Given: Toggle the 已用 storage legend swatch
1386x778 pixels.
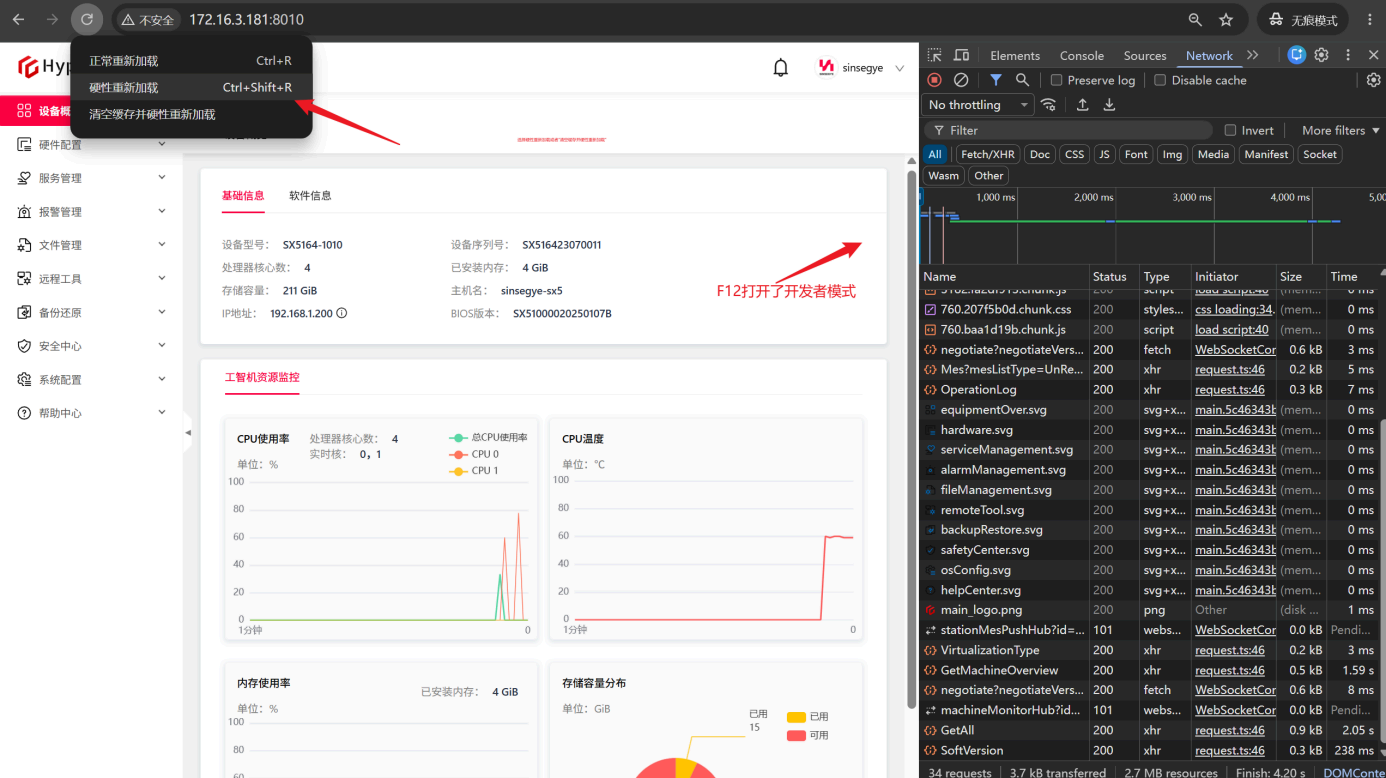Looking at the screenshot, I should pyautogui.click(x=796, y=717).
